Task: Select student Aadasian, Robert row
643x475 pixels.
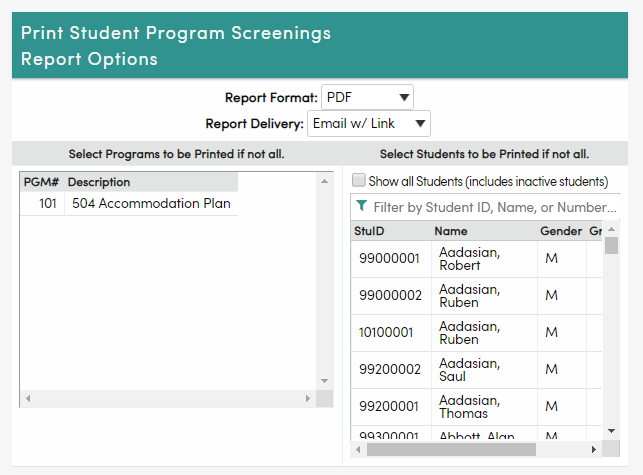Action: pos(470,259)
